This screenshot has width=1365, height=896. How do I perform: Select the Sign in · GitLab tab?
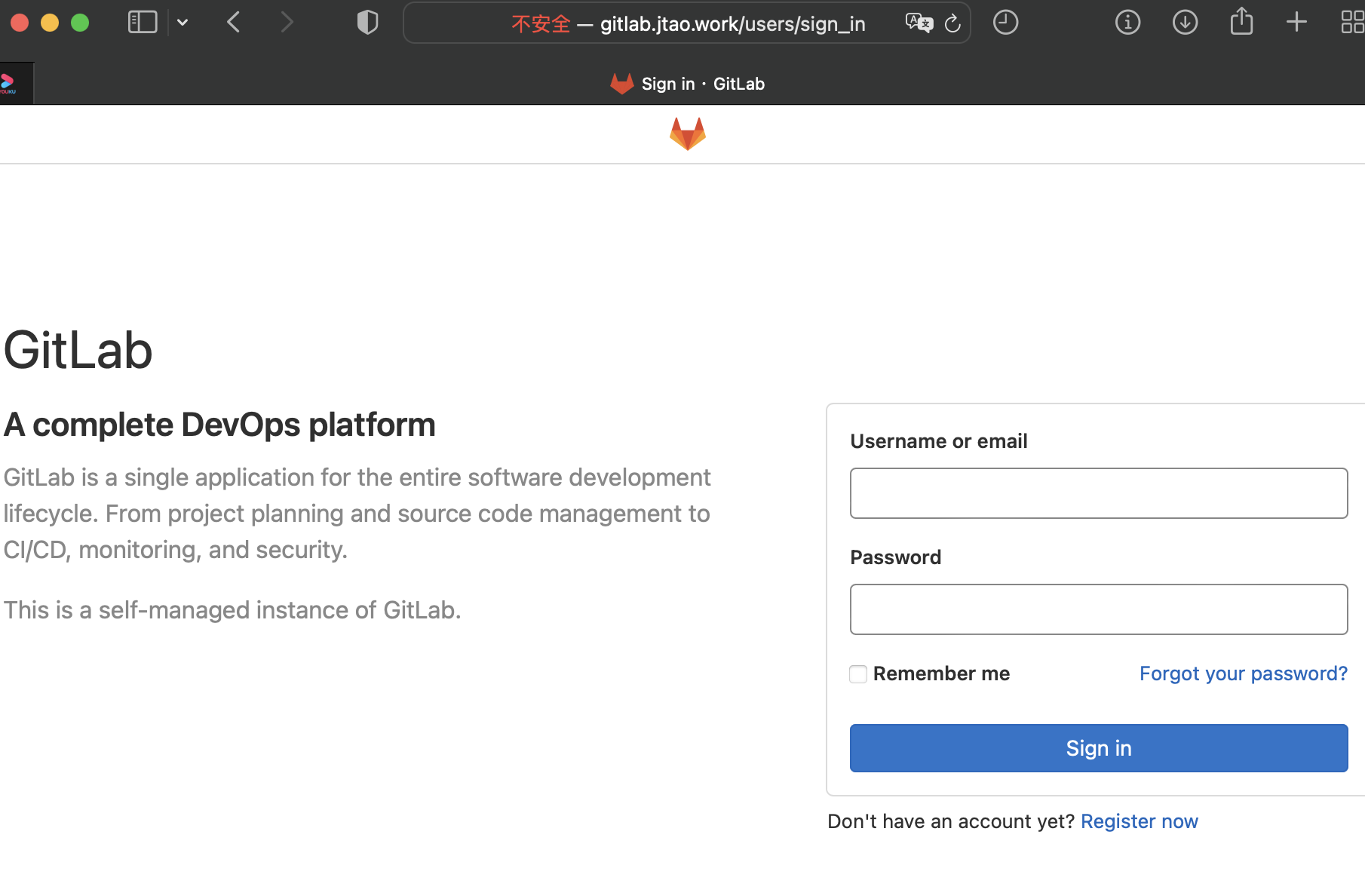point(687,84)
